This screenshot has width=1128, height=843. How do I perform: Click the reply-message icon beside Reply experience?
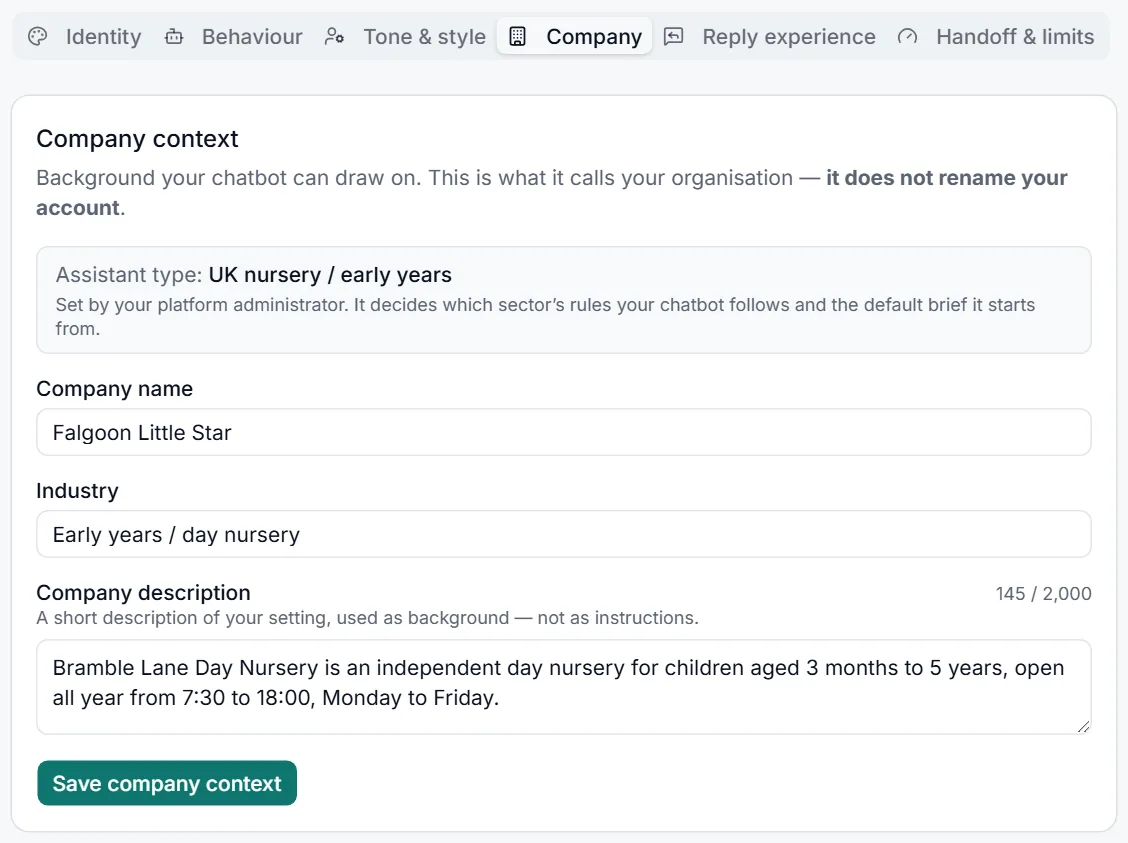pyautogui.click(x=673, y=36)
